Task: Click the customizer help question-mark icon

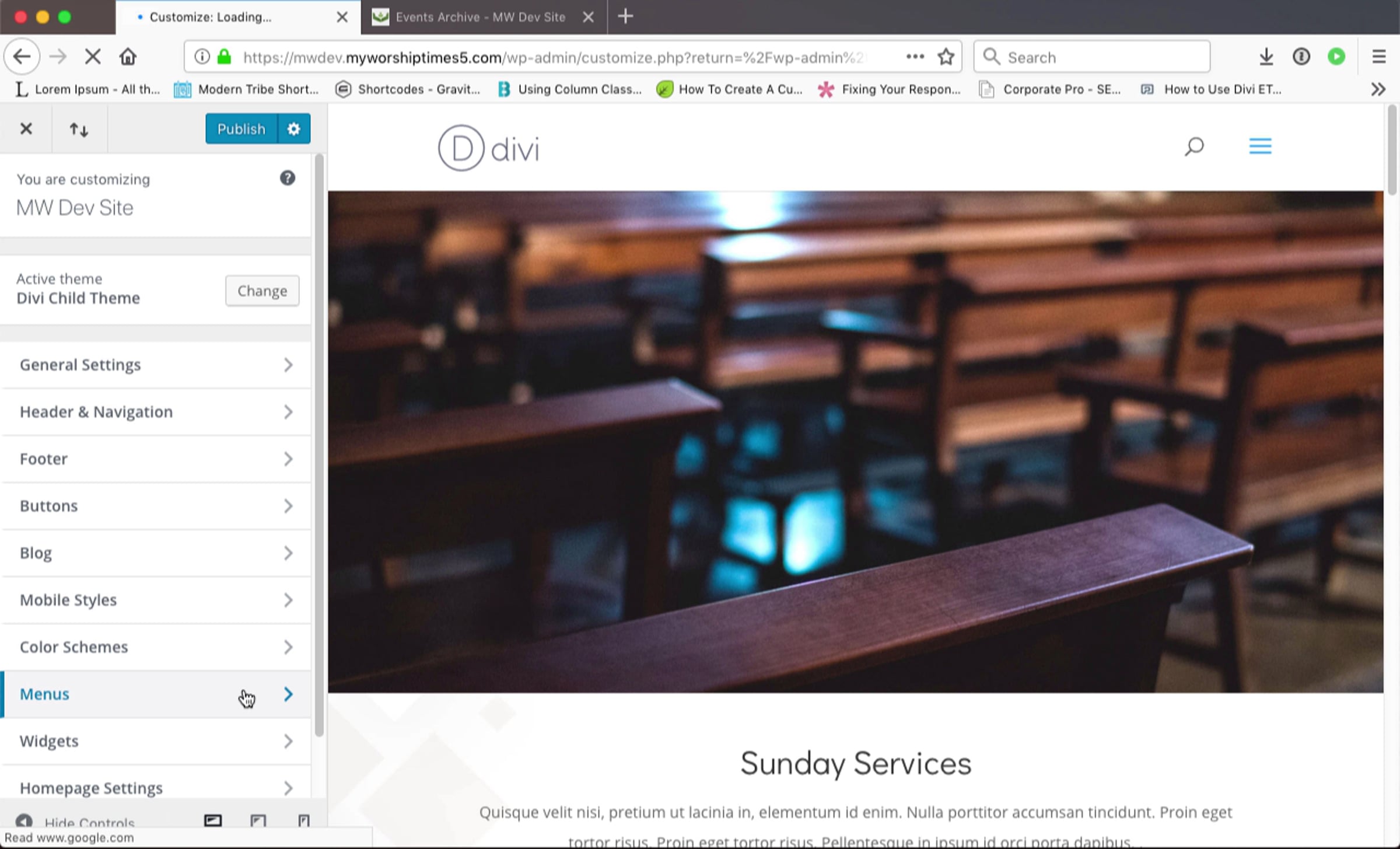Action: 287,178
